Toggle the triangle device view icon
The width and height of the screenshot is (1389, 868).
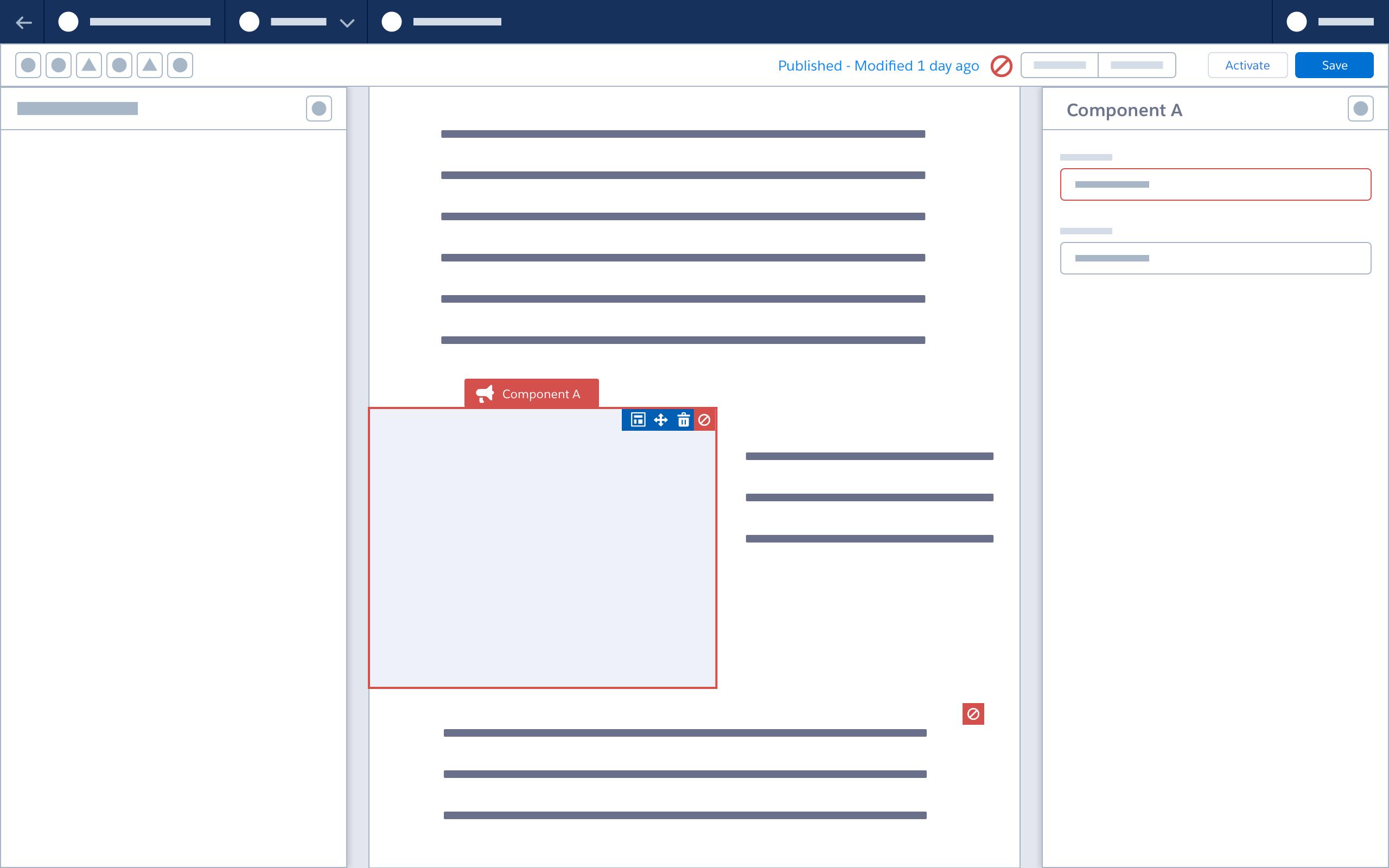tap(89, 65)
